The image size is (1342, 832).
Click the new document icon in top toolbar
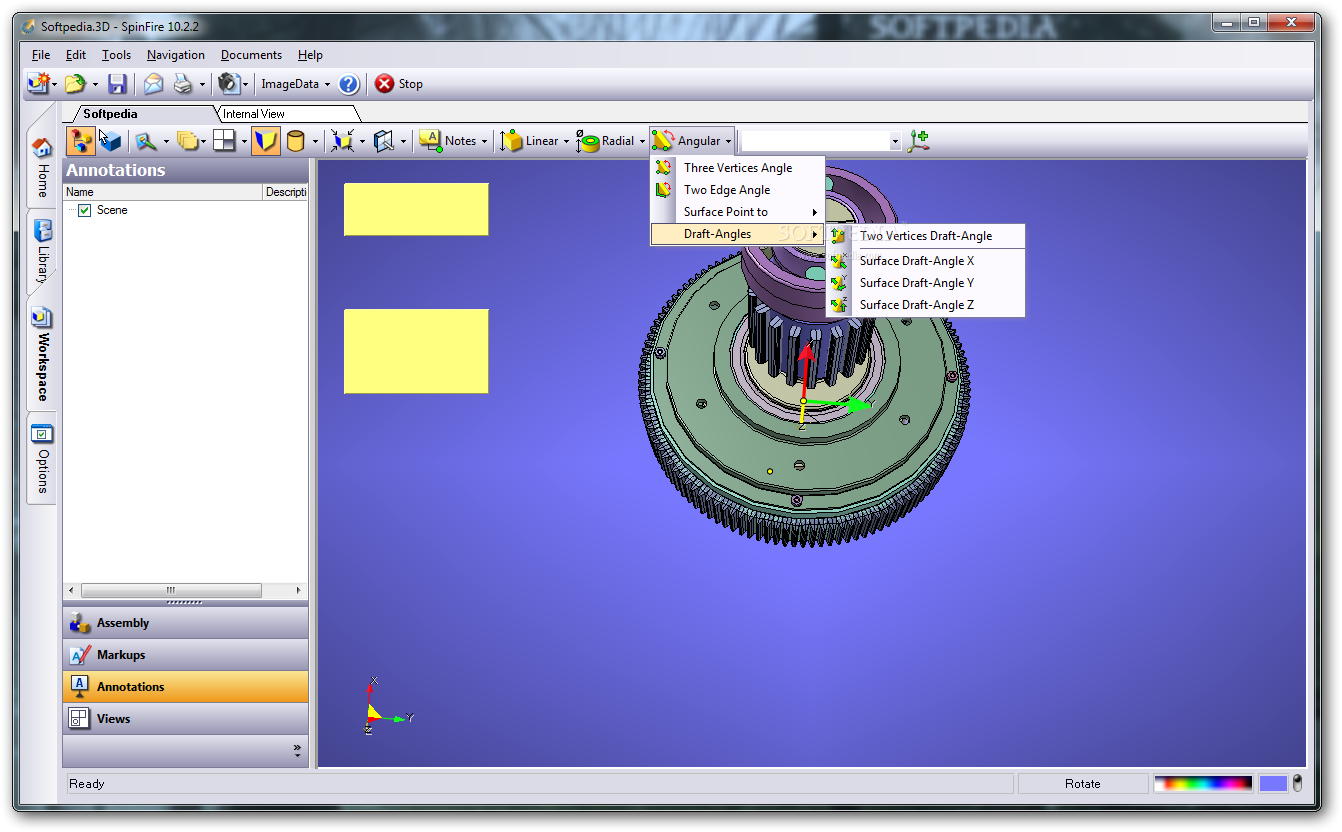coord(38,84)
